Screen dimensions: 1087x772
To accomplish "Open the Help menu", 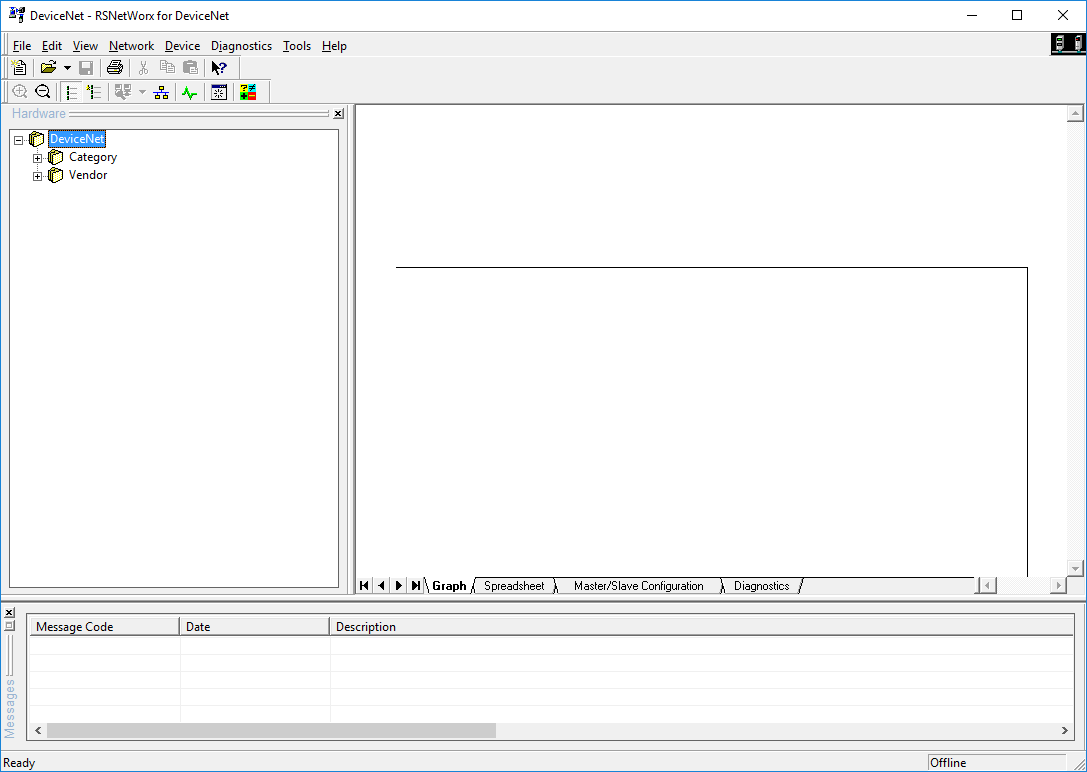I will pos(334,46).
